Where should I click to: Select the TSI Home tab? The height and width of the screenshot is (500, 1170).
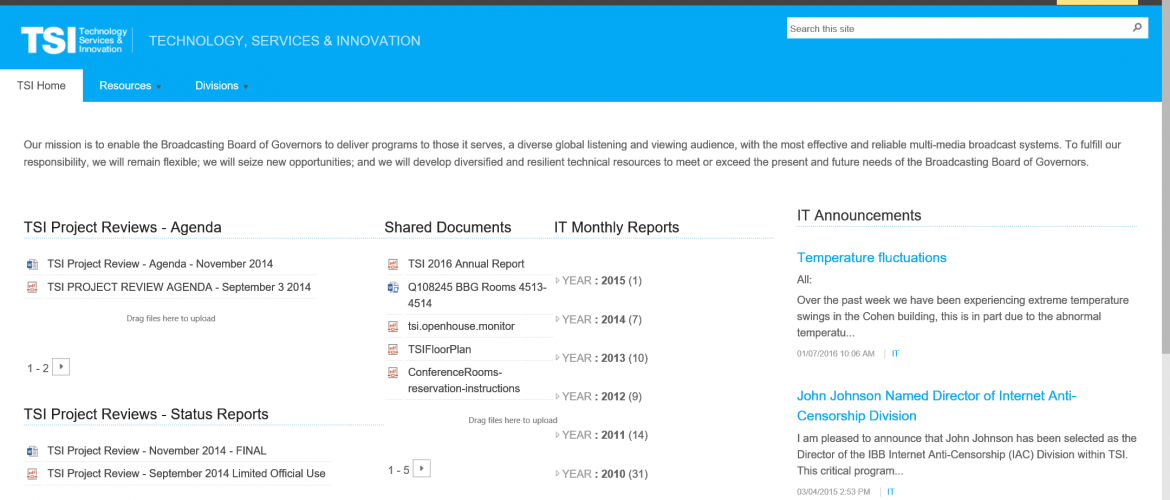pyautogui.click(x=41, y=86)
